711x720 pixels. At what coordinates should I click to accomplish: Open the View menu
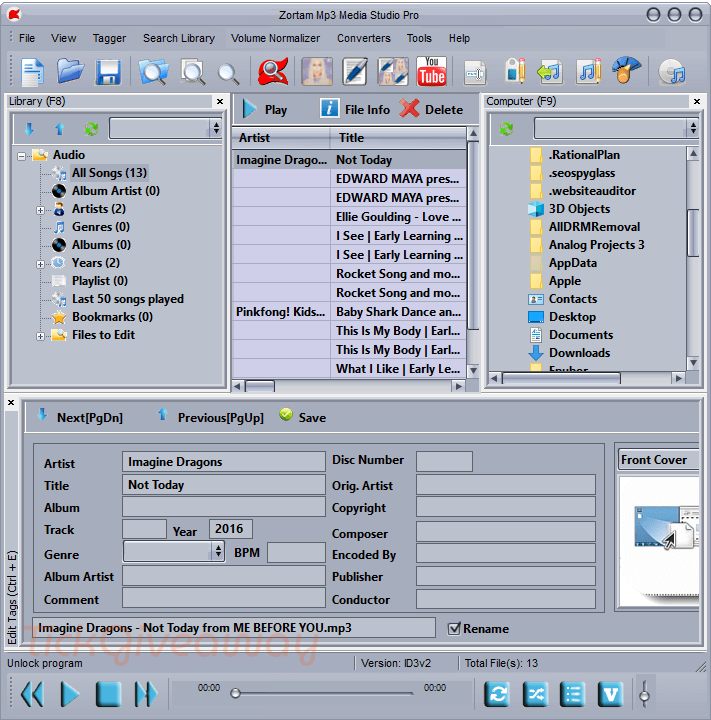pyautogui.click(x=63, y=38)
